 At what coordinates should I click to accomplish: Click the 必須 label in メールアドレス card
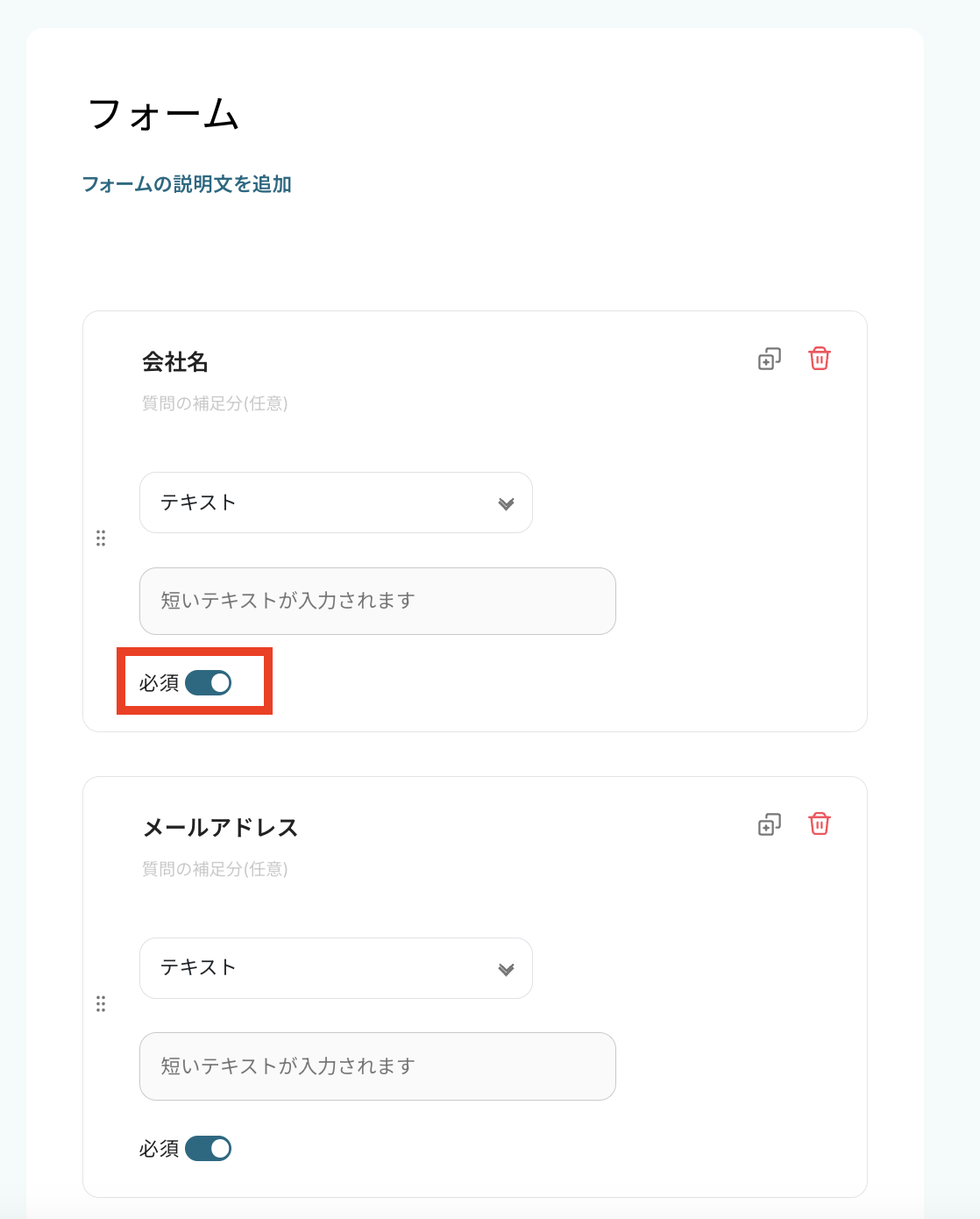click(159, 1149)
